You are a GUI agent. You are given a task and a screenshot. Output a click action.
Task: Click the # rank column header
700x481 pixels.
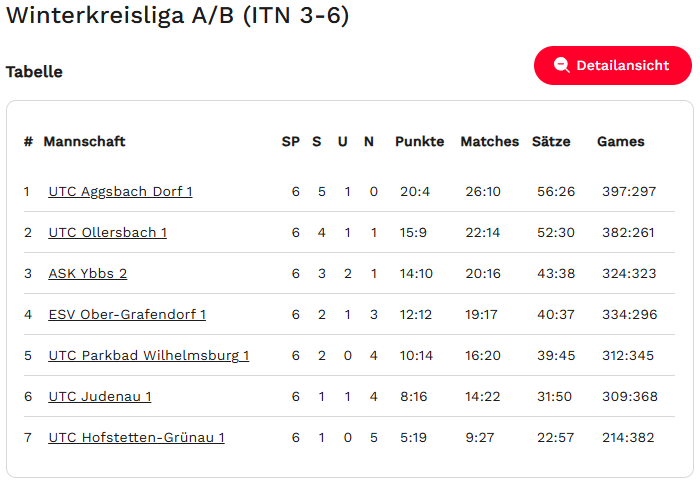point(28,142)
